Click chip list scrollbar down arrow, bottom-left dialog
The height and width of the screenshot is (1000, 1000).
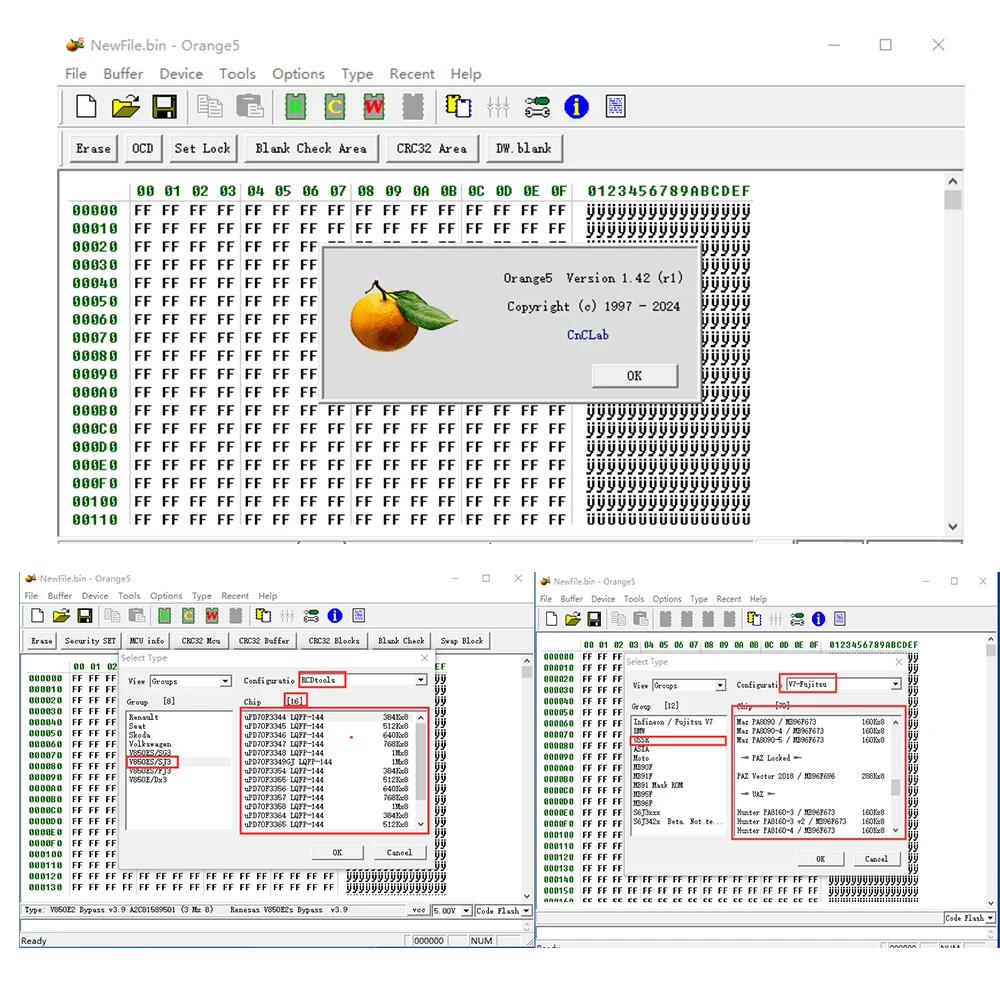pos(420,824)
